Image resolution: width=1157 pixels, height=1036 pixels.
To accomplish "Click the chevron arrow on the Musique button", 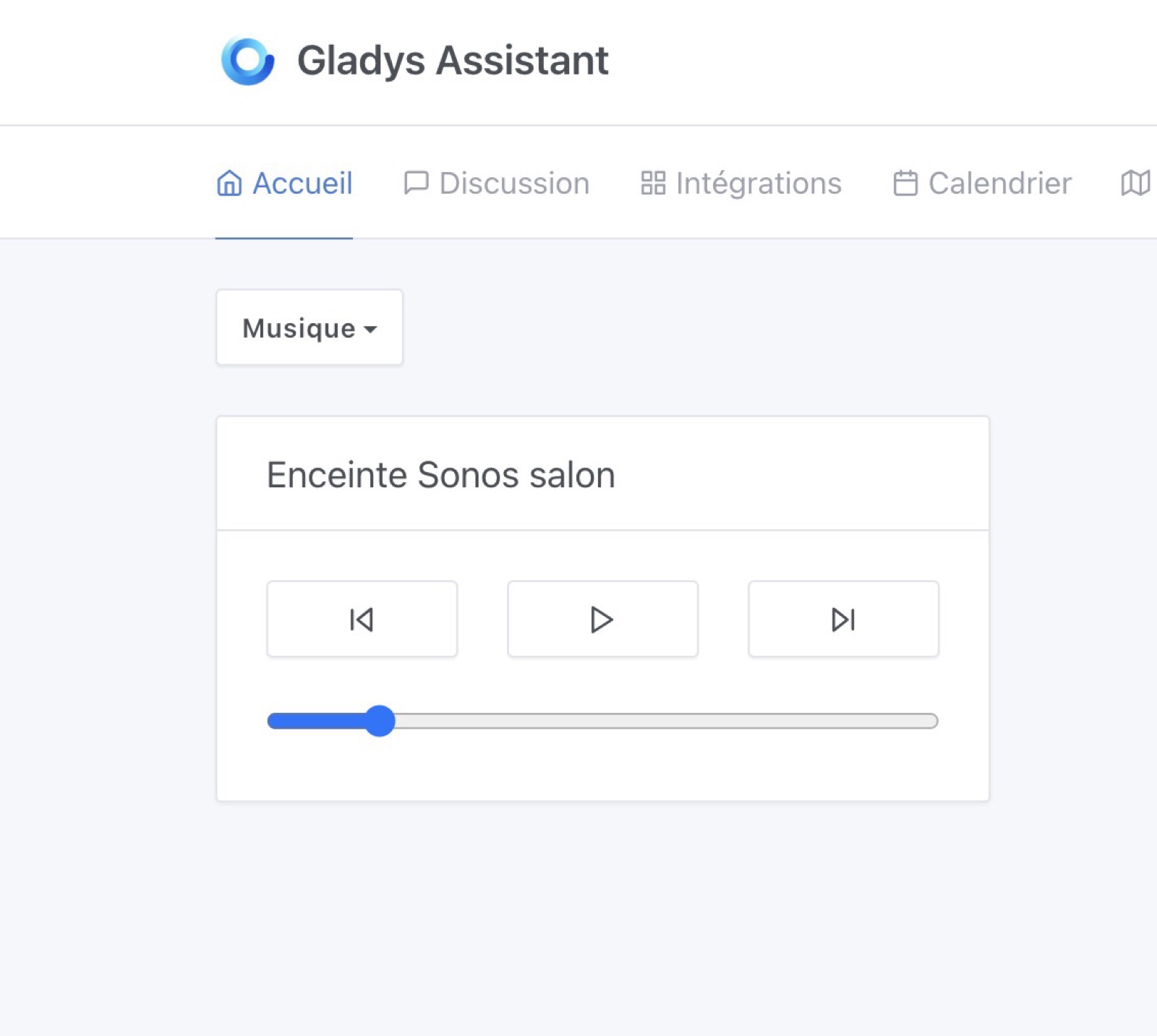I will click(x=372, y=330).
